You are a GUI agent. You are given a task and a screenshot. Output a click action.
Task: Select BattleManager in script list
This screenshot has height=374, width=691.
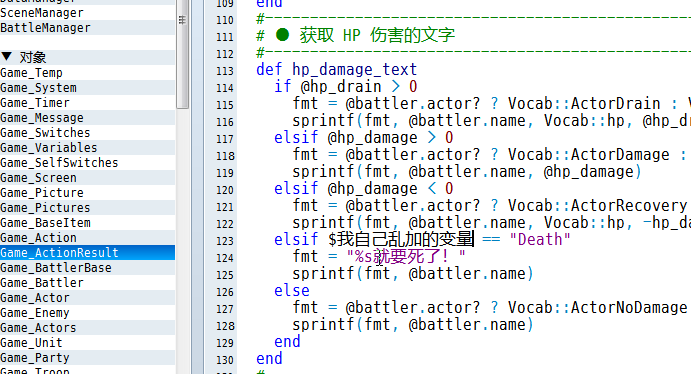click(x=45, y=28)
